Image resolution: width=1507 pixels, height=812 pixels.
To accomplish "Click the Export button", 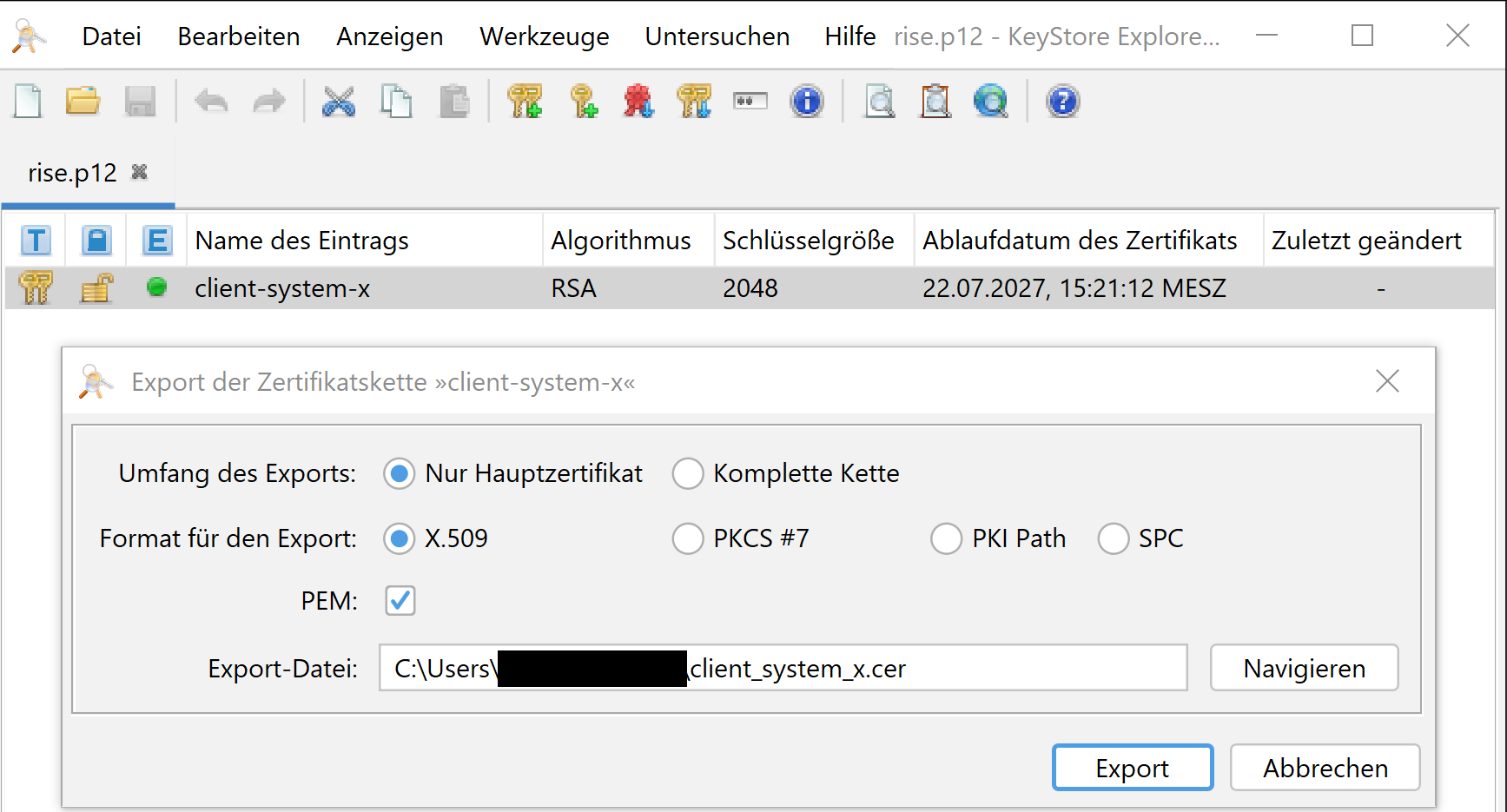I will [1132, 768].
